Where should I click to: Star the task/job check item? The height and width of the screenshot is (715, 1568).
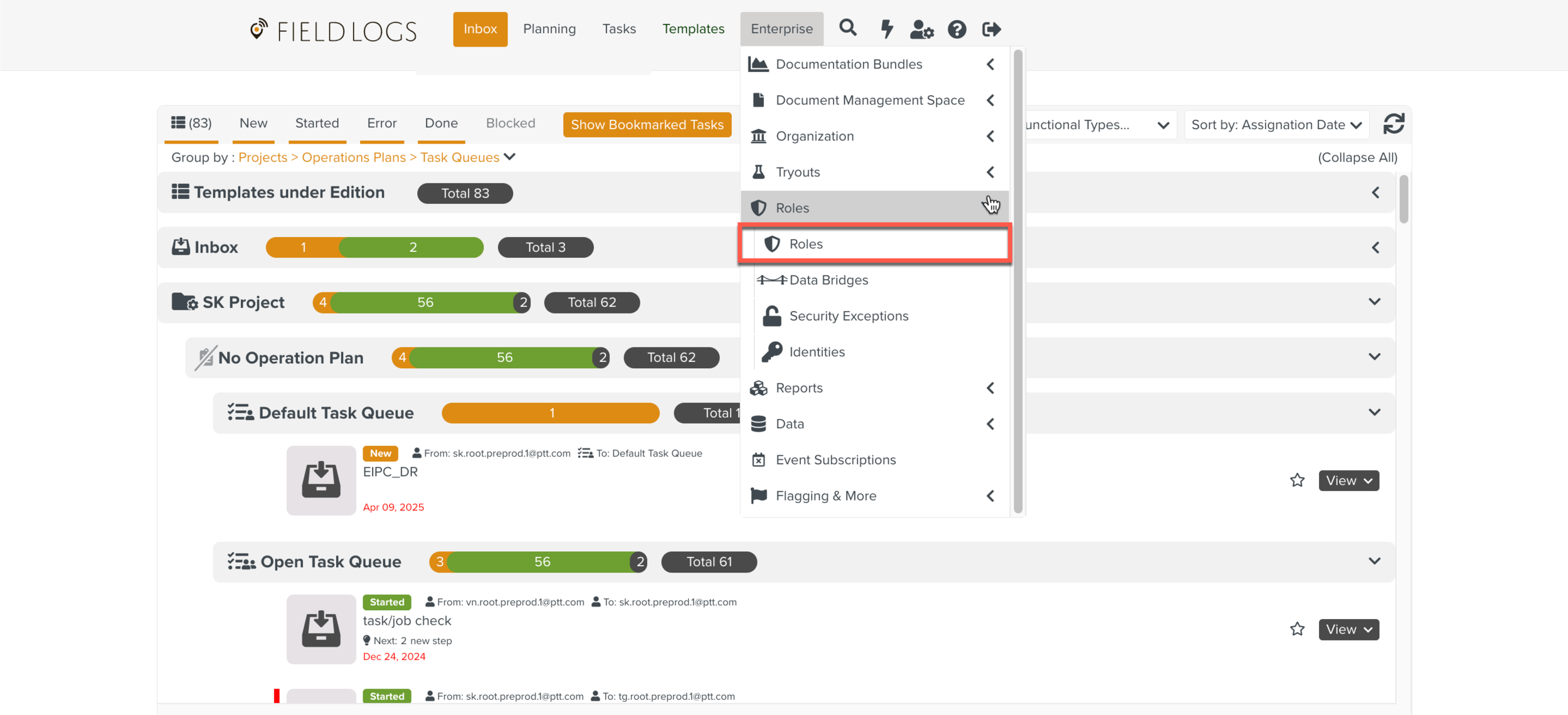coord(1297,629)
